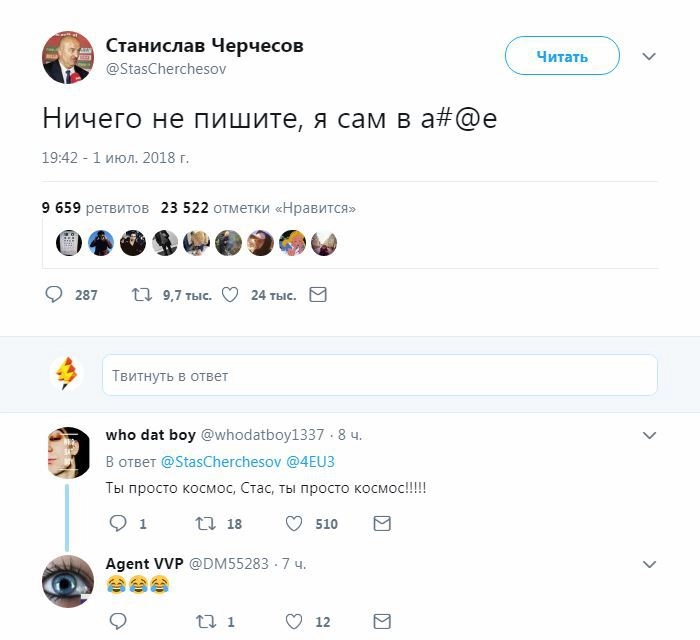Image resolution: width=700 pixels, height=640 pixels.
Task: Retweet the main tweet showing 9,7 тыс.
Action: pos(142,295)
